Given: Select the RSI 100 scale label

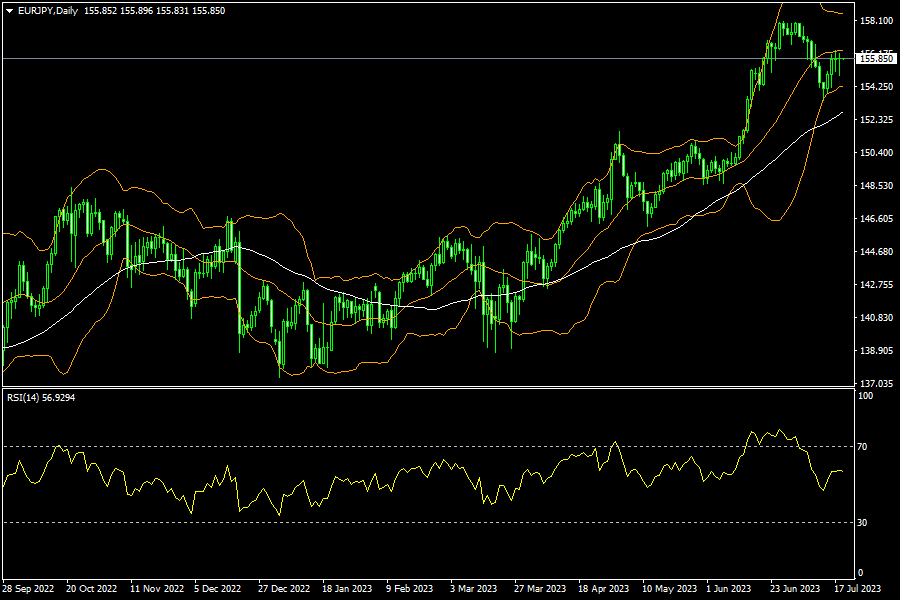Looking at the screenshot, I should click(866, 396).
